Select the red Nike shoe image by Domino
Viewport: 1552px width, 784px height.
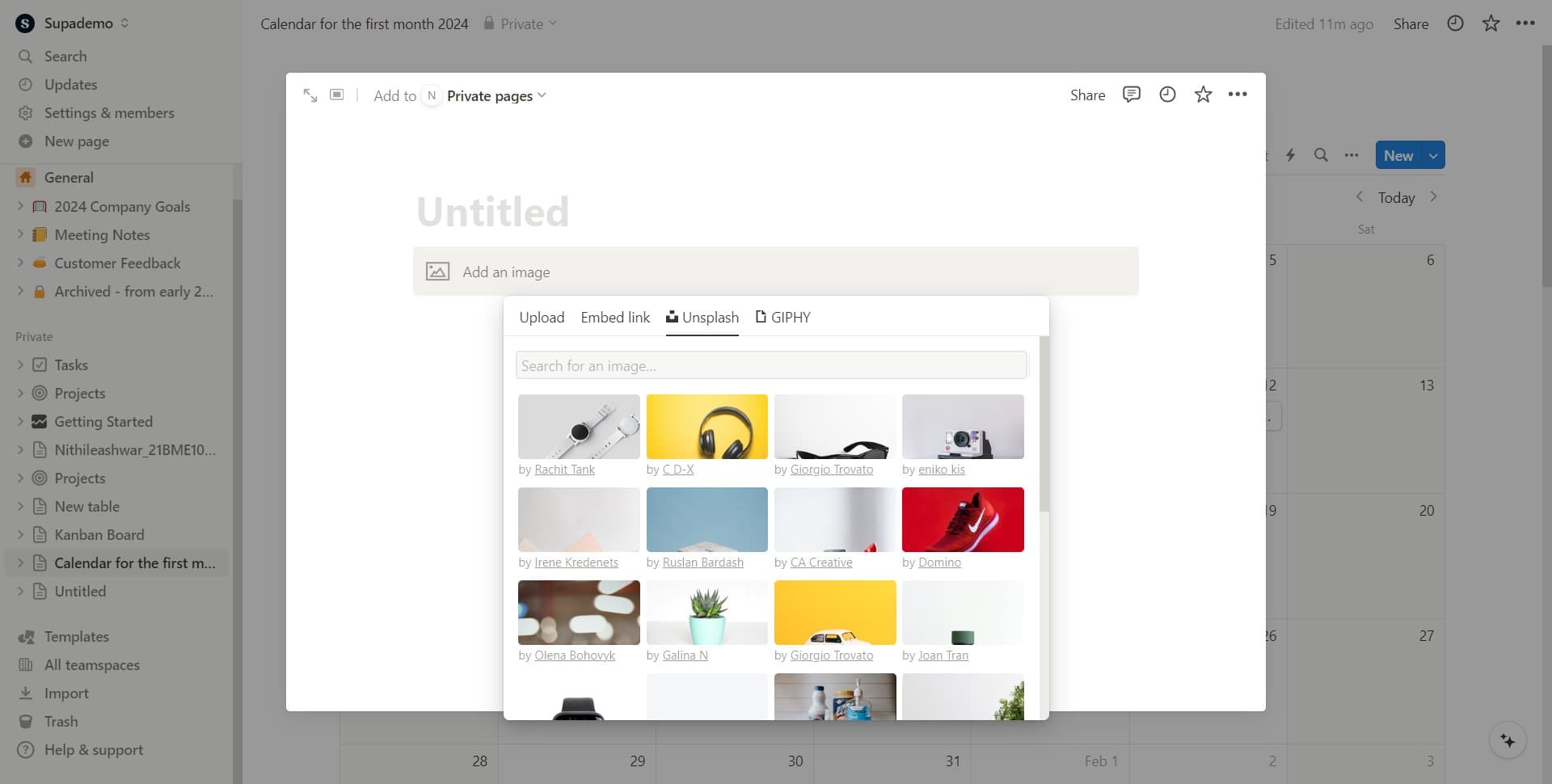[963, 519]
